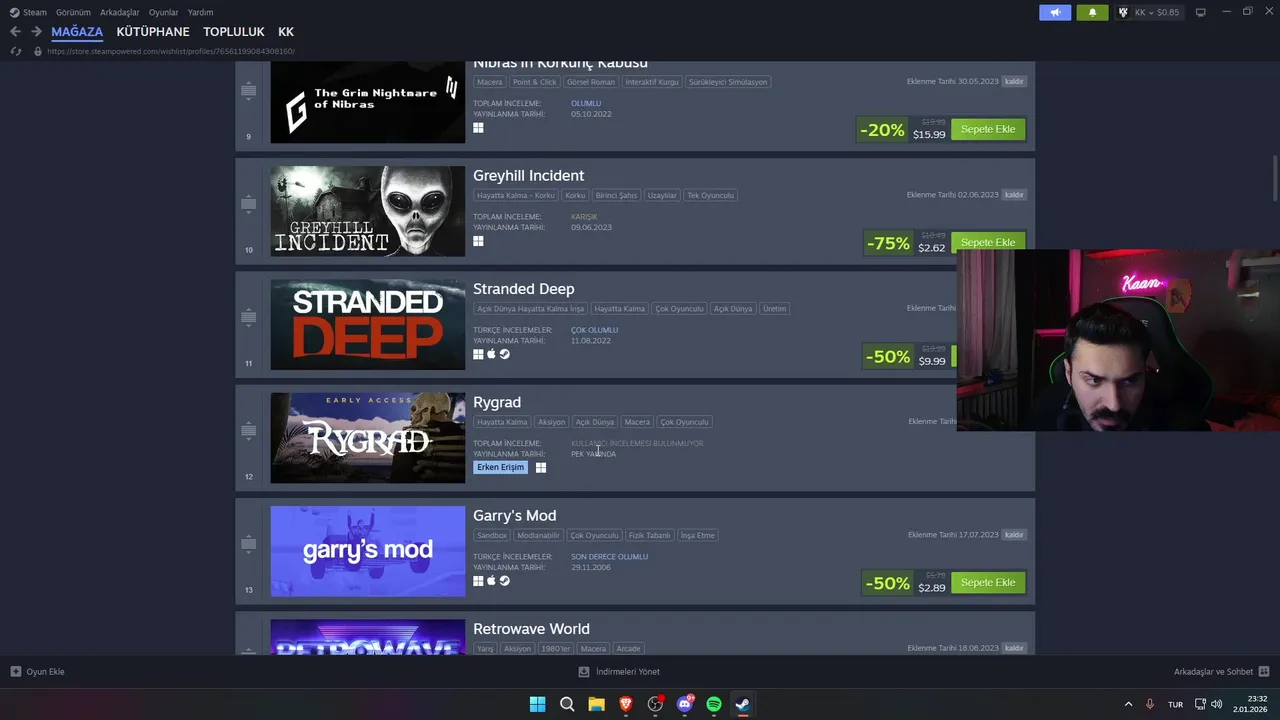Click the page vertical scrollbar thumb
Viewport: 1280px width, 720px height.
coord(1273,178)
